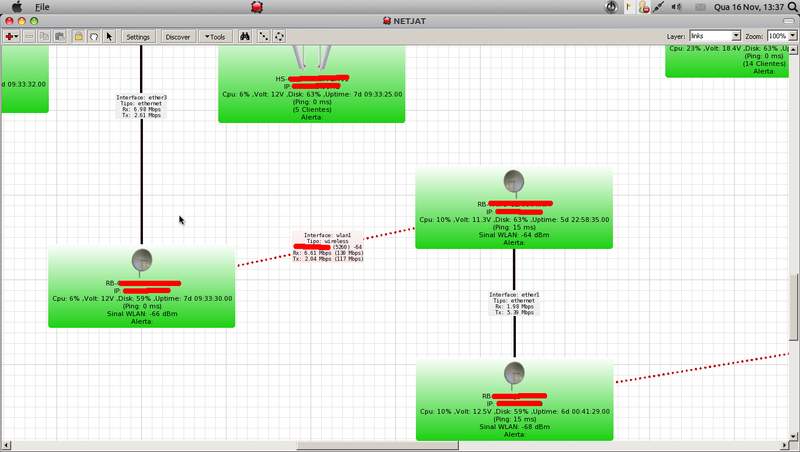This screenshot has height=452, width=800.
Task: Click the toolbar toggle pill in title bar
Action: pos(789,21)
